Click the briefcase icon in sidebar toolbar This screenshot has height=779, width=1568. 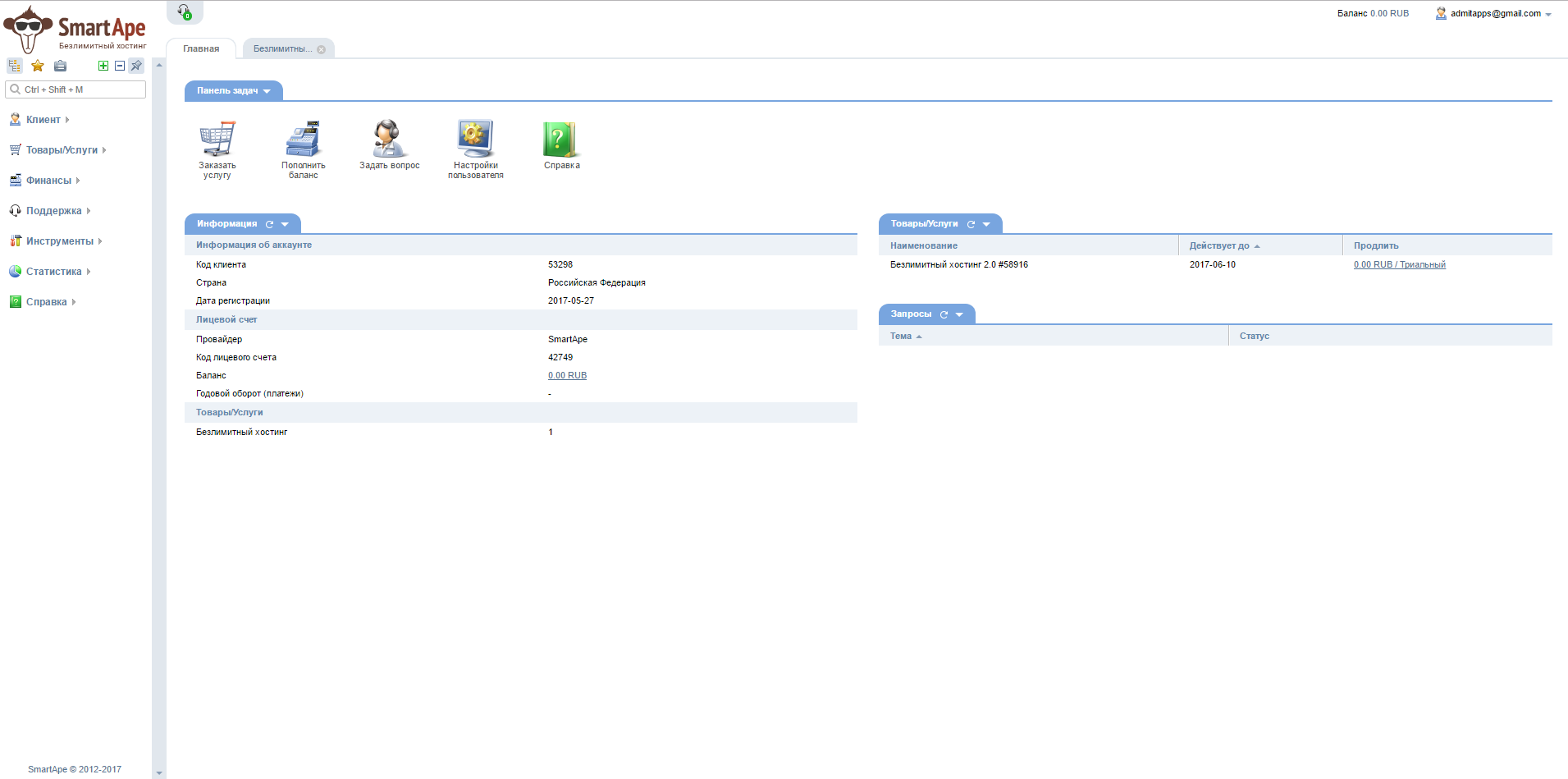tap(61, 66)
